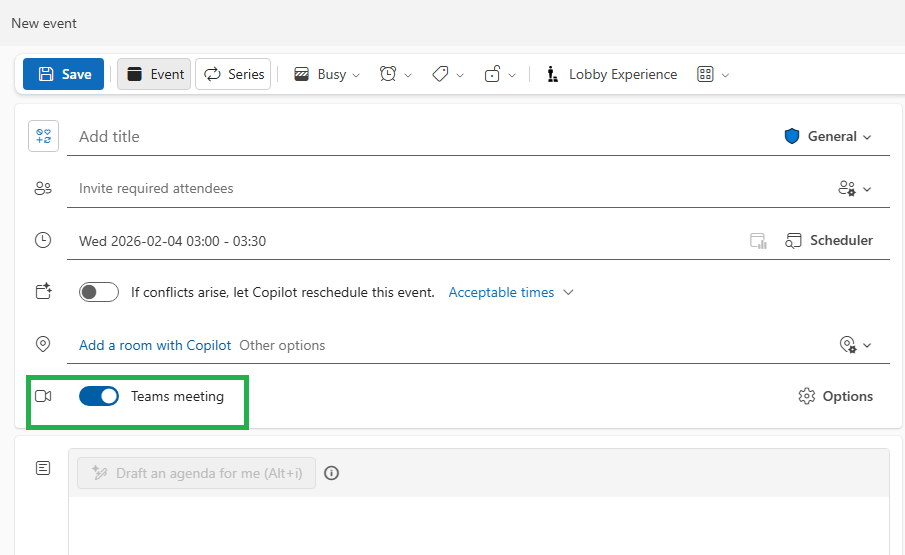Switch to Series recurrence

233,74
